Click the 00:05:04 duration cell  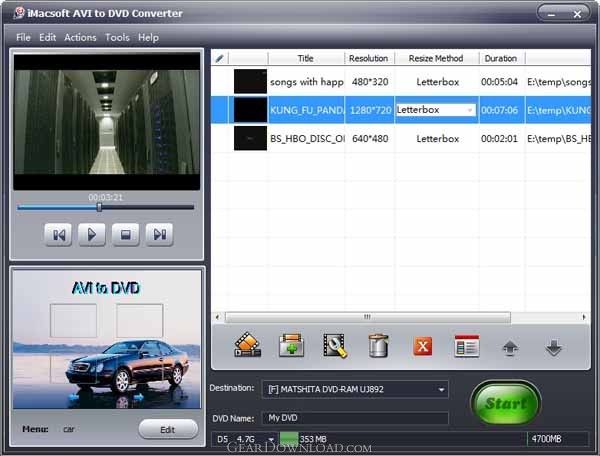(x=499, y=81)
